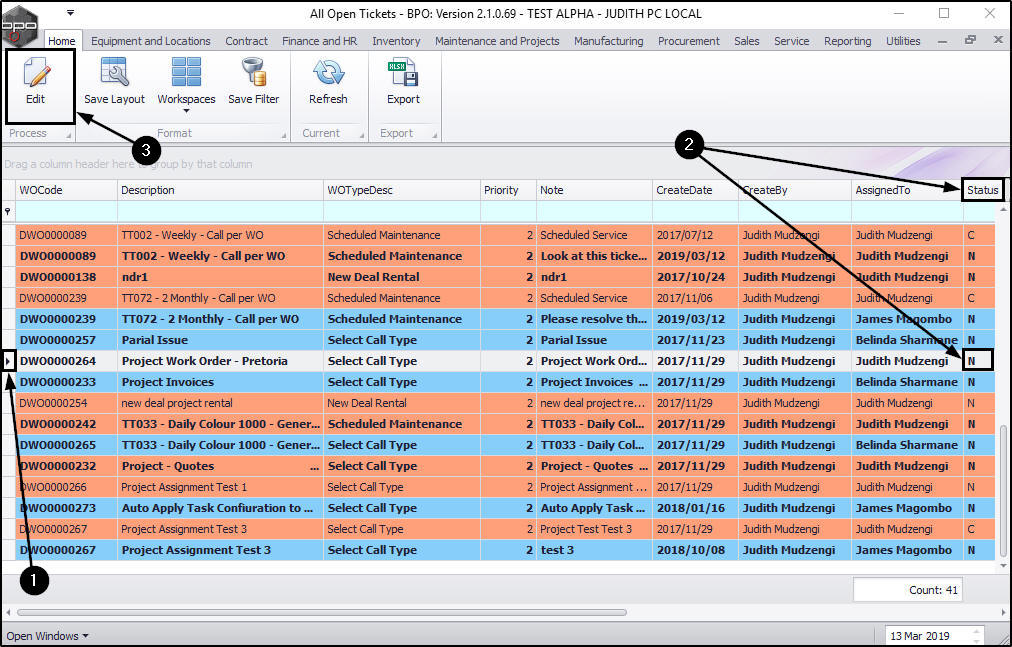The width and height of the screenshot is (1012, 647).
Task: Refresh the ticket list
Action: 328,82
